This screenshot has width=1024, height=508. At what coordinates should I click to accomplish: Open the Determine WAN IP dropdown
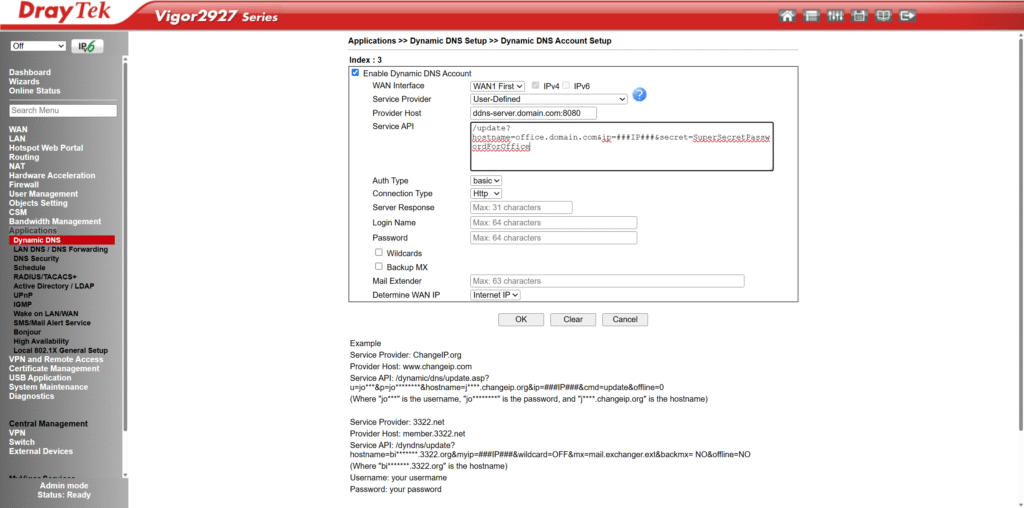495,295
